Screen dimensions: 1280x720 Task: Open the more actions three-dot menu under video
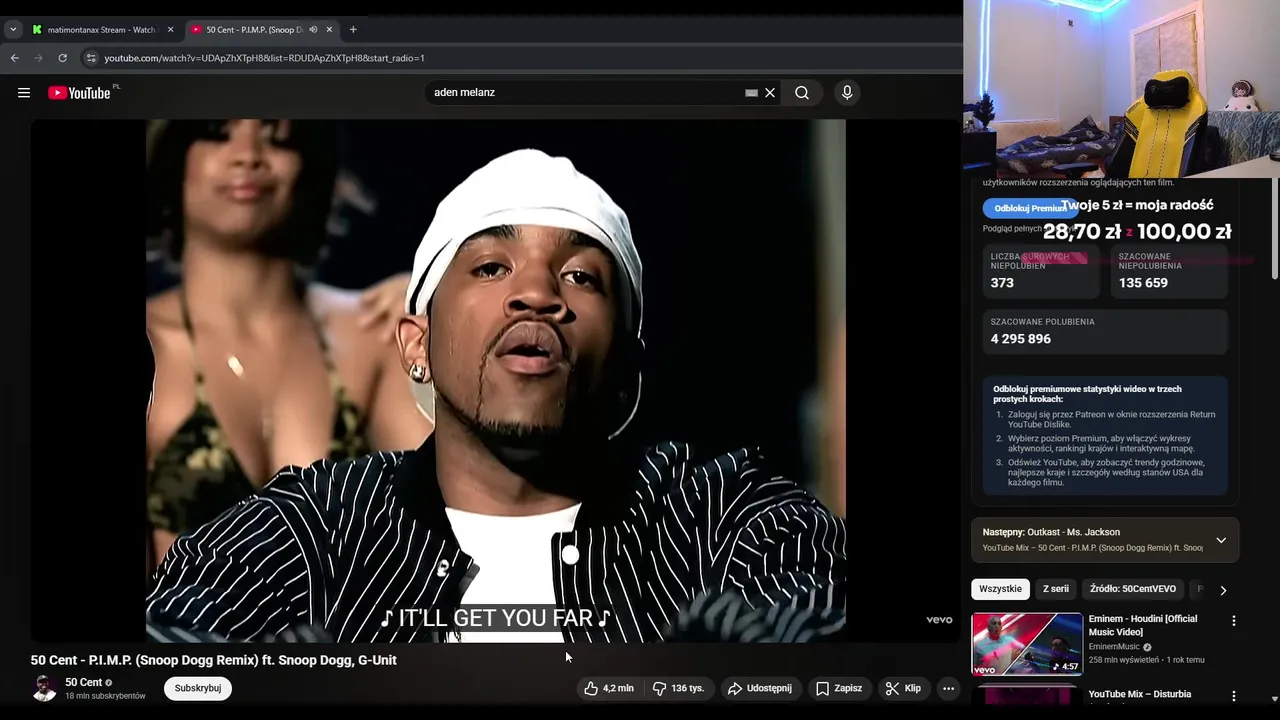tap(948, 688)
